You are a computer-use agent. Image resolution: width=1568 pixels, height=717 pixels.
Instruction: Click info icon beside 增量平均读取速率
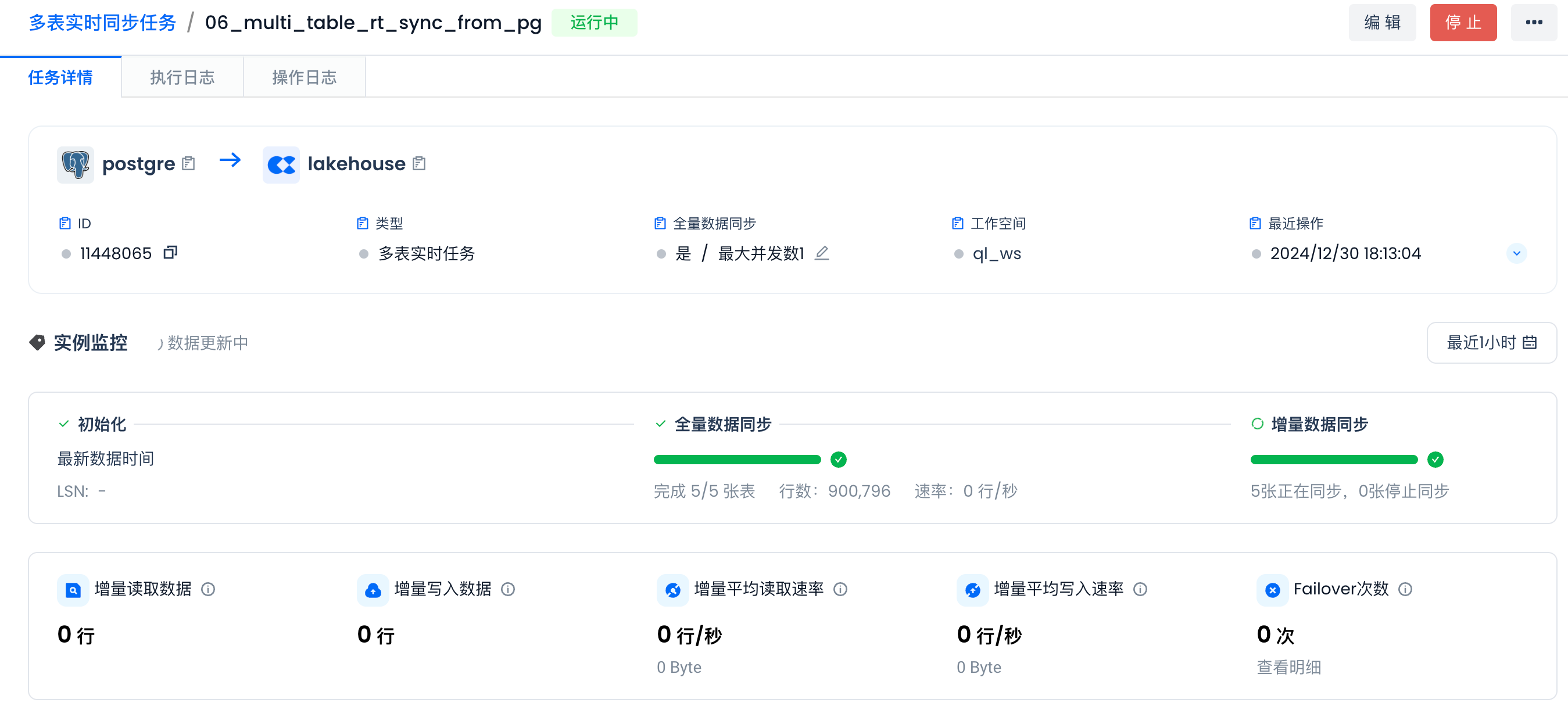(x=840, y=589)
